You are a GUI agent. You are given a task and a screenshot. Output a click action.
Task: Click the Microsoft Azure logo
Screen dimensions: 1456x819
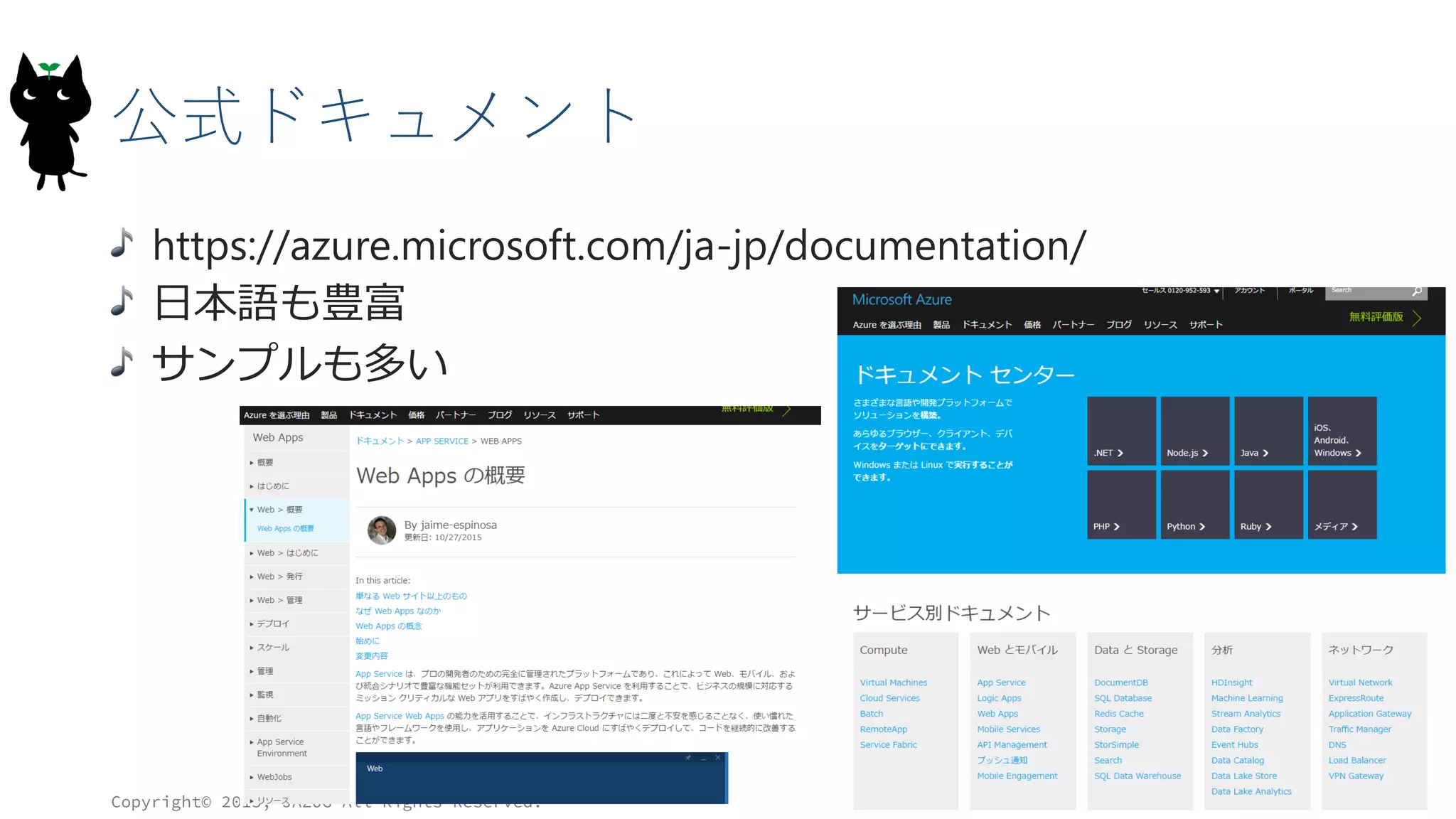pyautogui.click(x=901, y=300)
